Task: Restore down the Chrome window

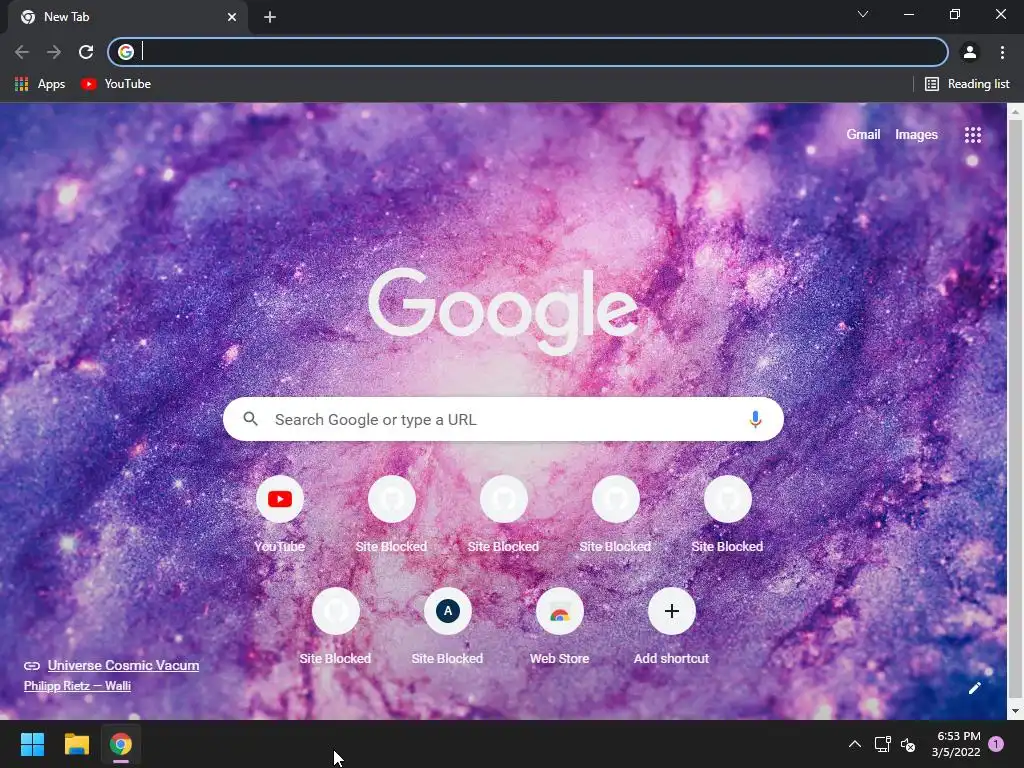Action: tap(955, 14)
